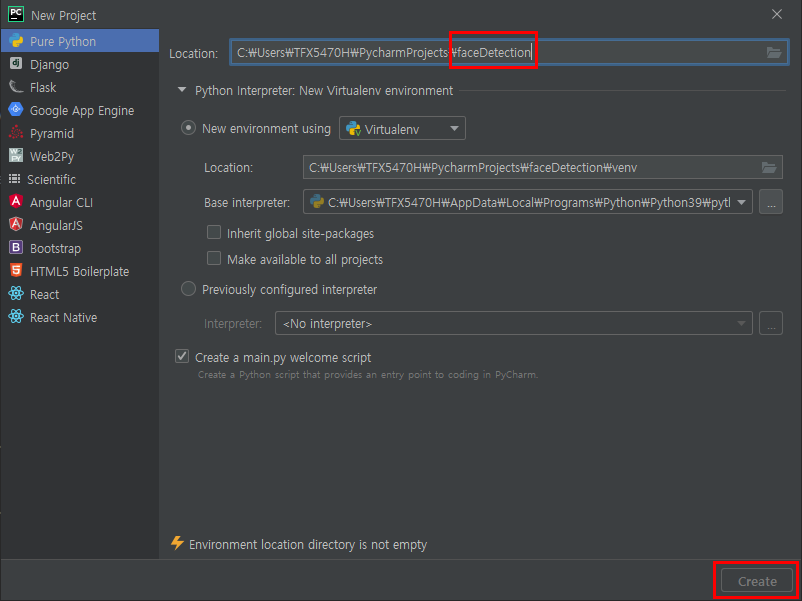The width and height of the screenshot is (802, 601).
Task: Click the Google App Engine icon
Action: click(16, 109)
